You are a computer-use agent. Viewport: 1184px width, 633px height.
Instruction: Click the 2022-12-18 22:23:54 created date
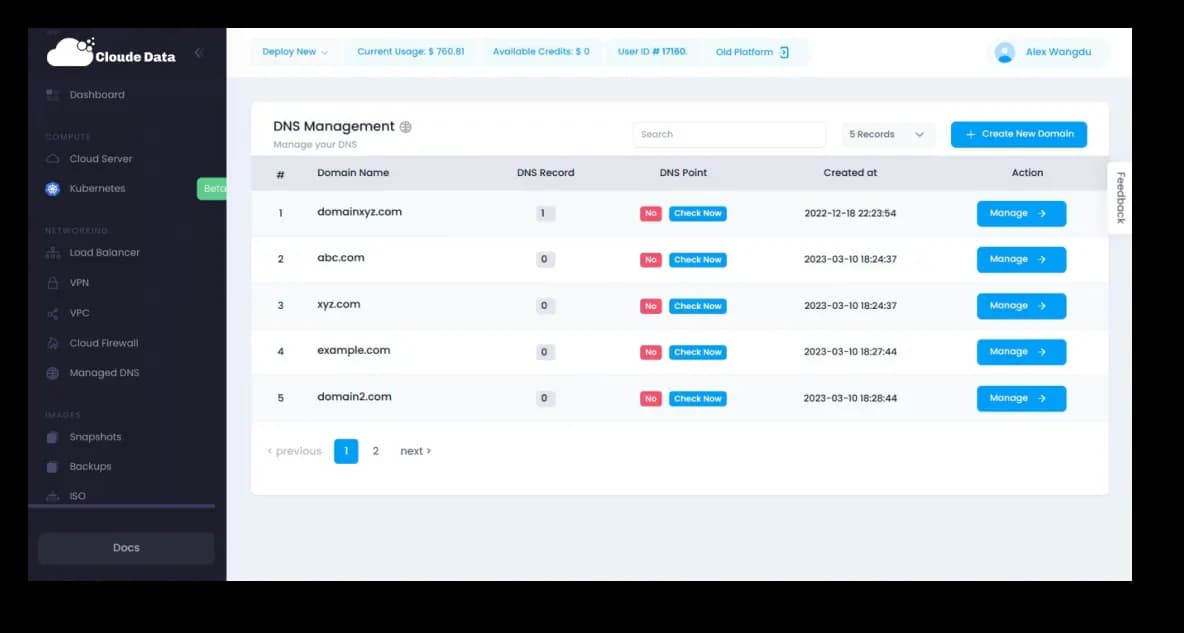[x=850, y=214]
